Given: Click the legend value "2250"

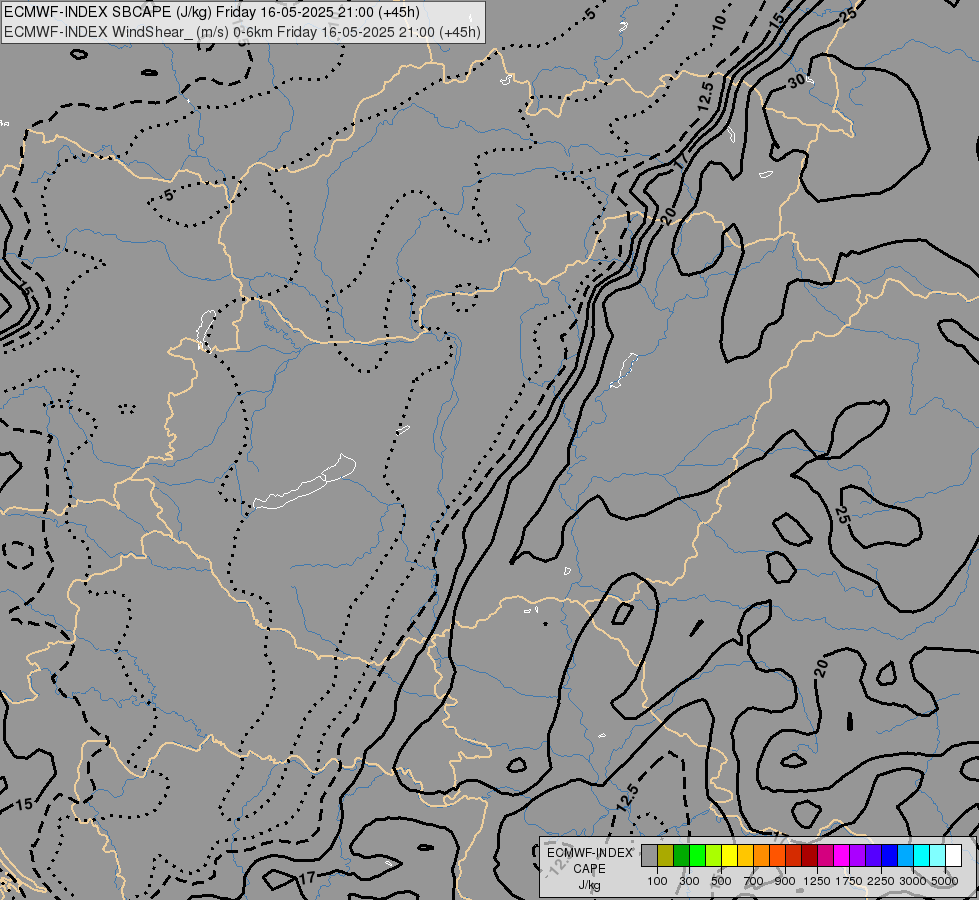Looking at the screenshot, I should [881, 881].
